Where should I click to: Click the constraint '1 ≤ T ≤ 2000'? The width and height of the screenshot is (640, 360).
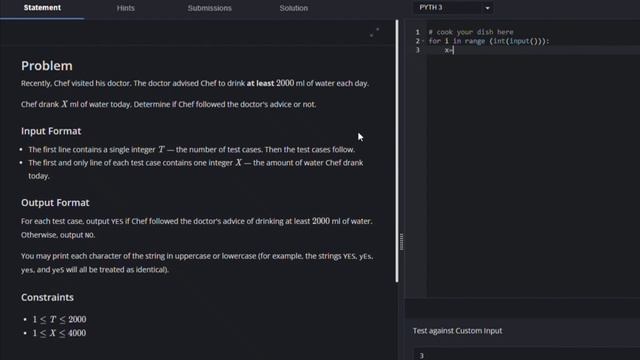tap(60, 319)
